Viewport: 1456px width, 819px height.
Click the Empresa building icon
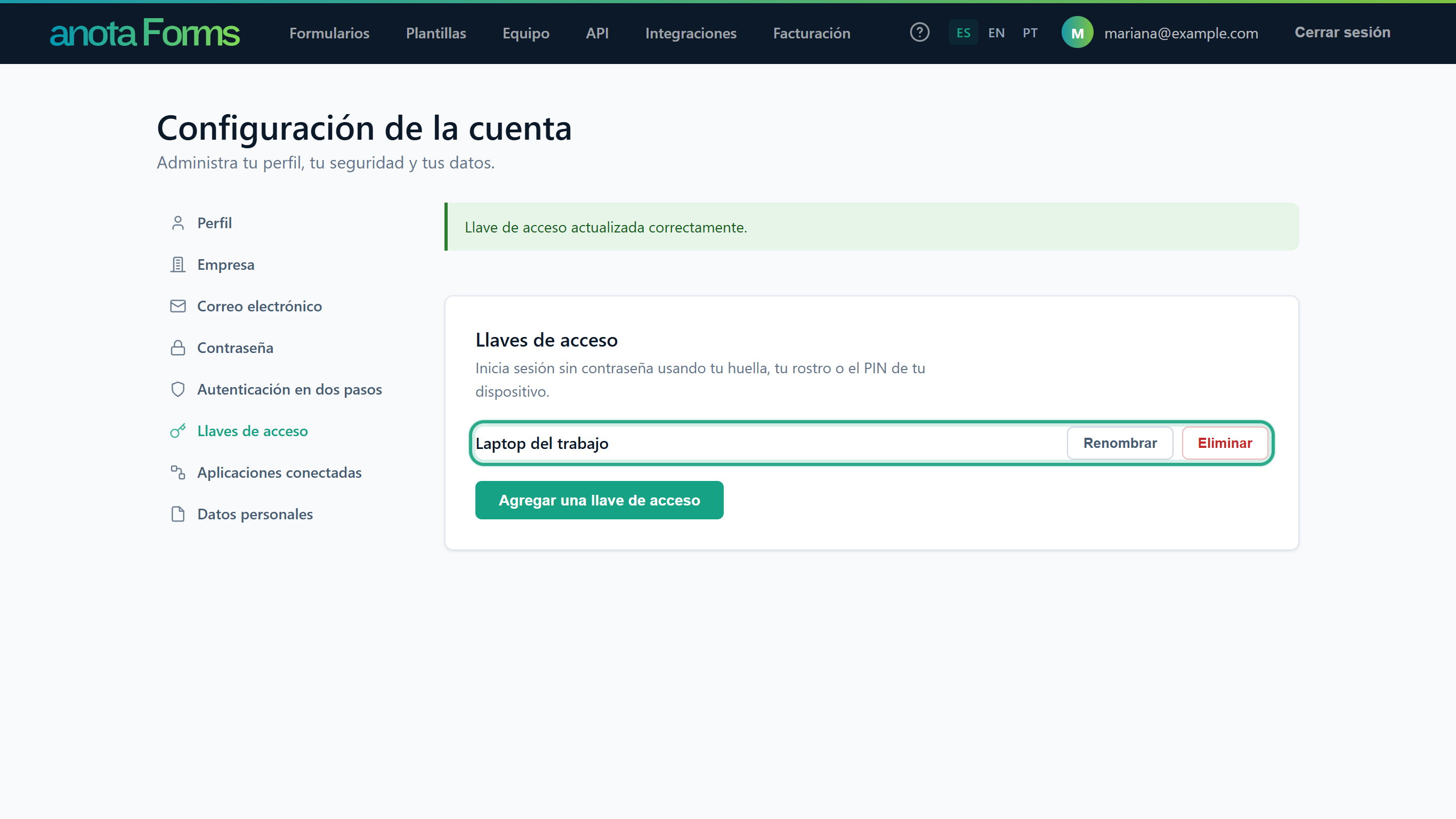coord(177,264)
